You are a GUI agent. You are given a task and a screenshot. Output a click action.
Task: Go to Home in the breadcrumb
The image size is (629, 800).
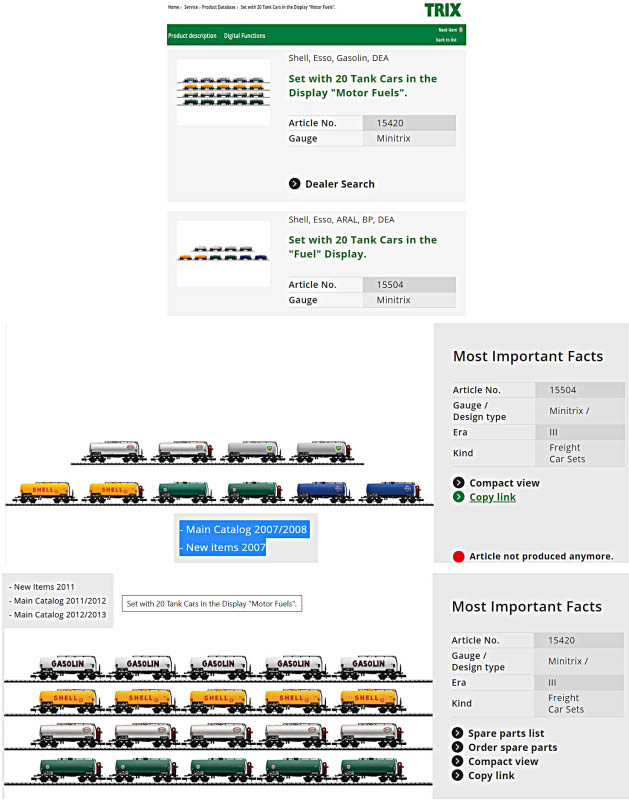click(x=173, y=7)
